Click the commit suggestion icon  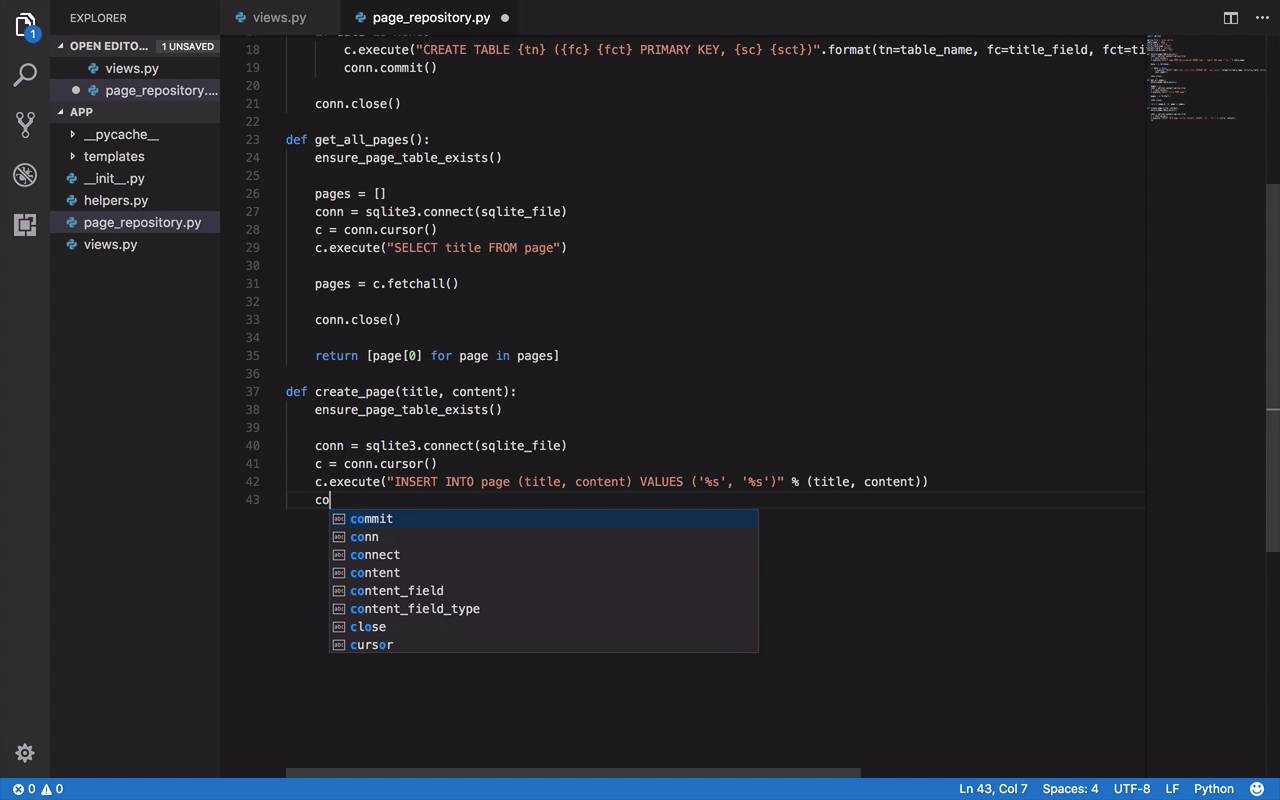[339, 519]
